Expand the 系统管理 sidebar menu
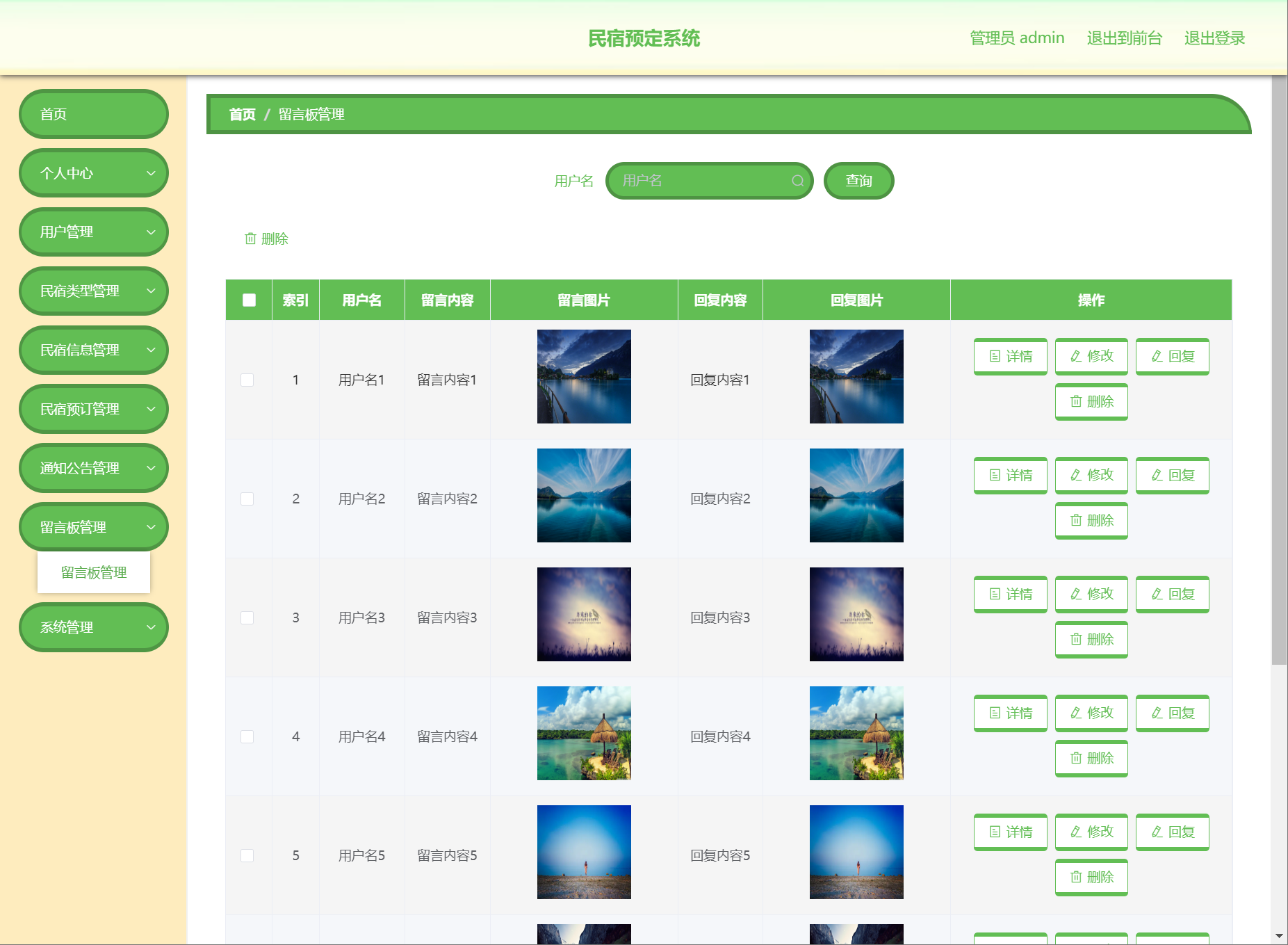 pyautogui.click(x=94, y=627)
